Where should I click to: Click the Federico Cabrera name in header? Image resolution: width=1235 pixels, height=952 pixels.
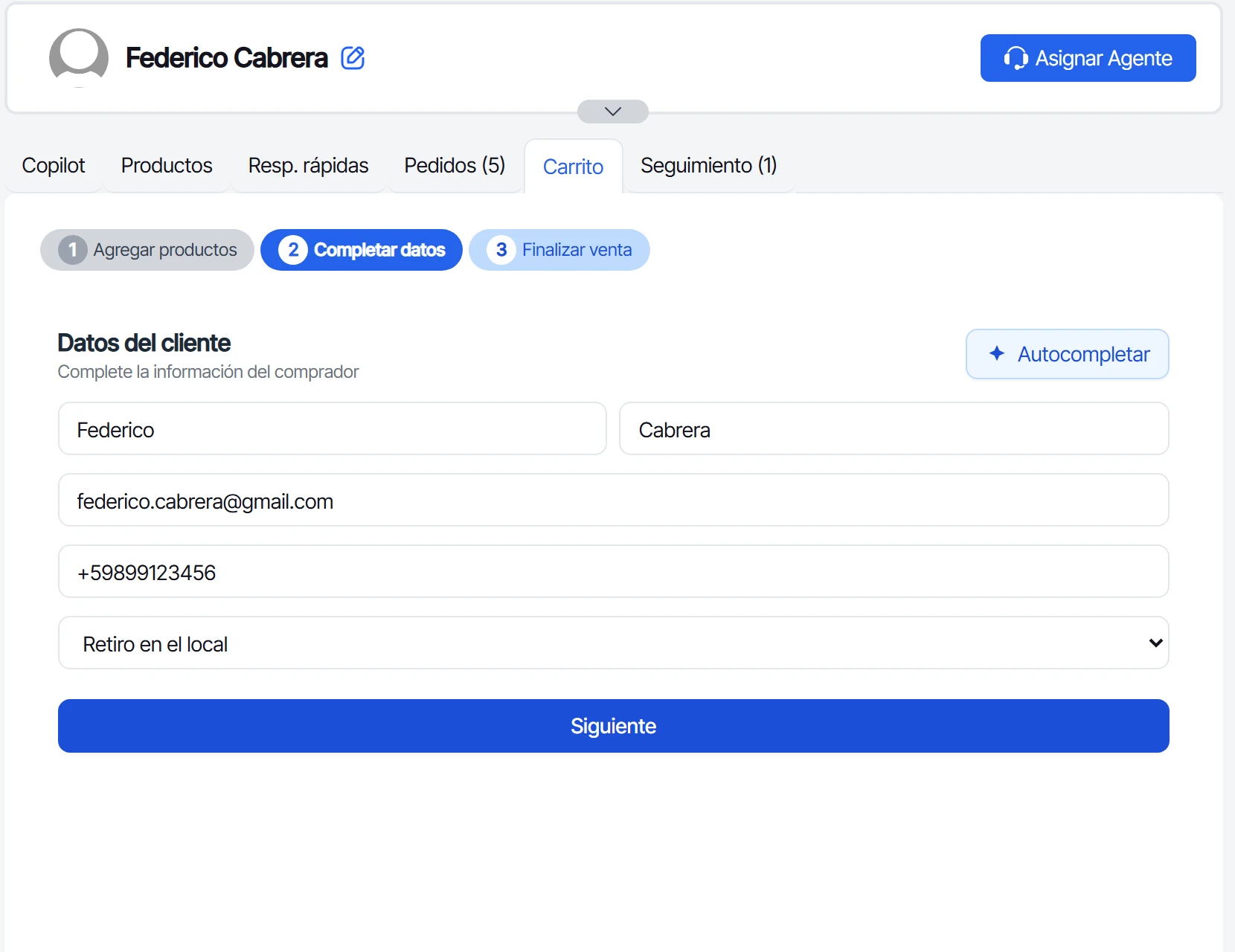click(227, 58)
